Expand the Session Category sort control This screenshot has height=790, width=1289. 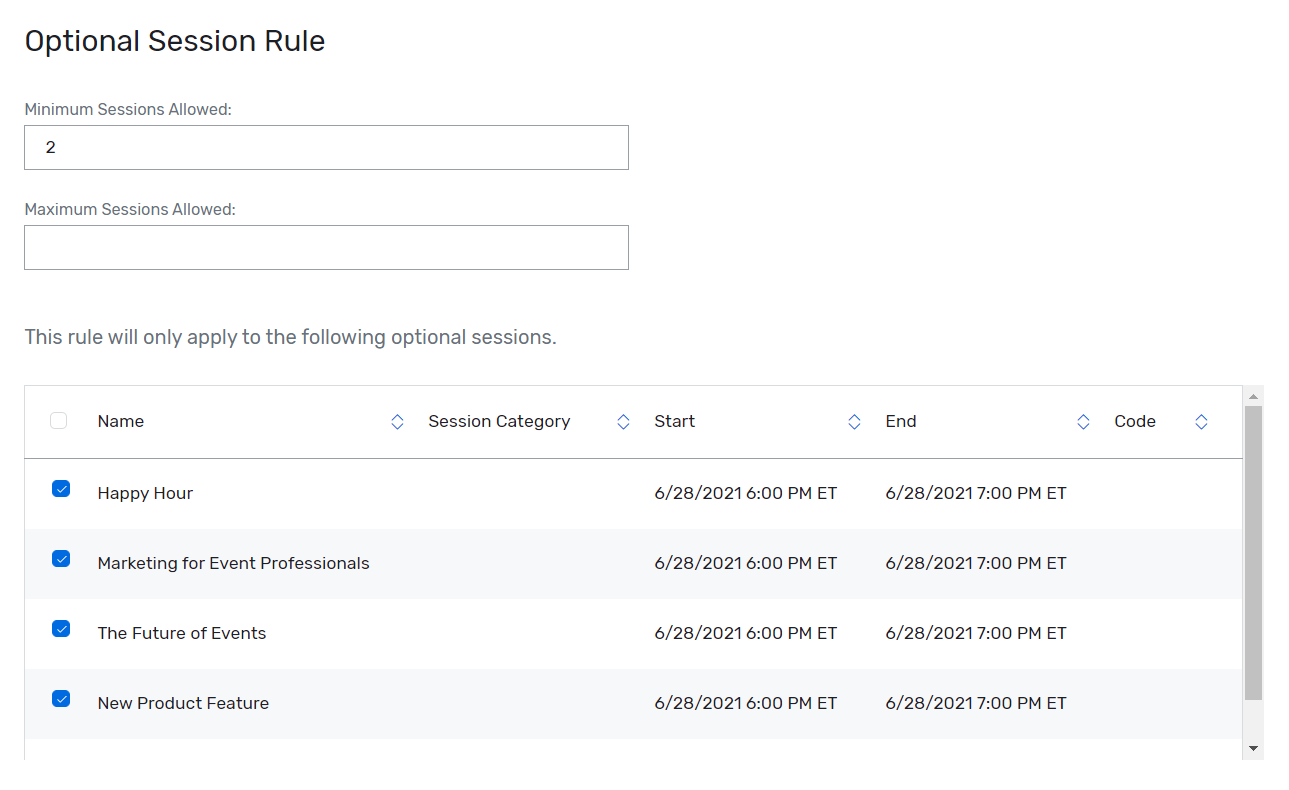point(623,421)
